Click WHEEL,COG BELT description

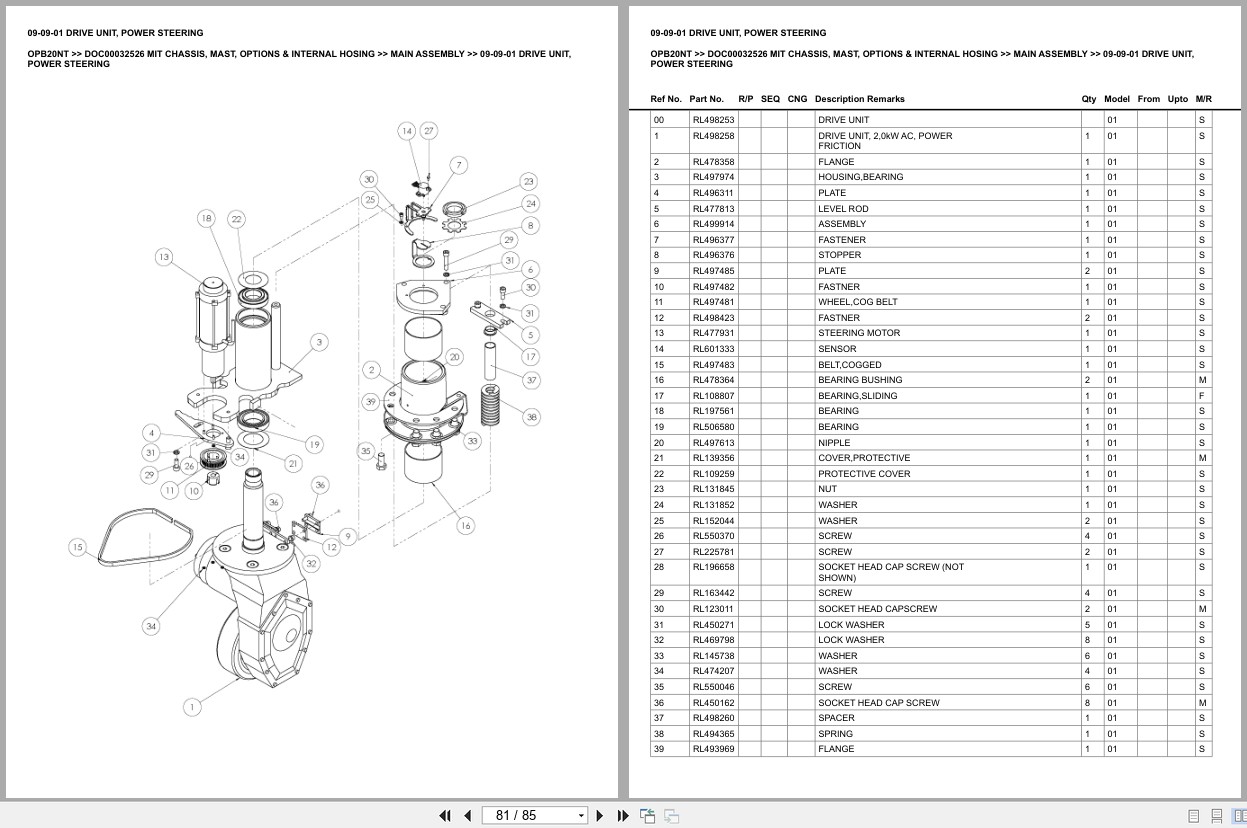858,302
